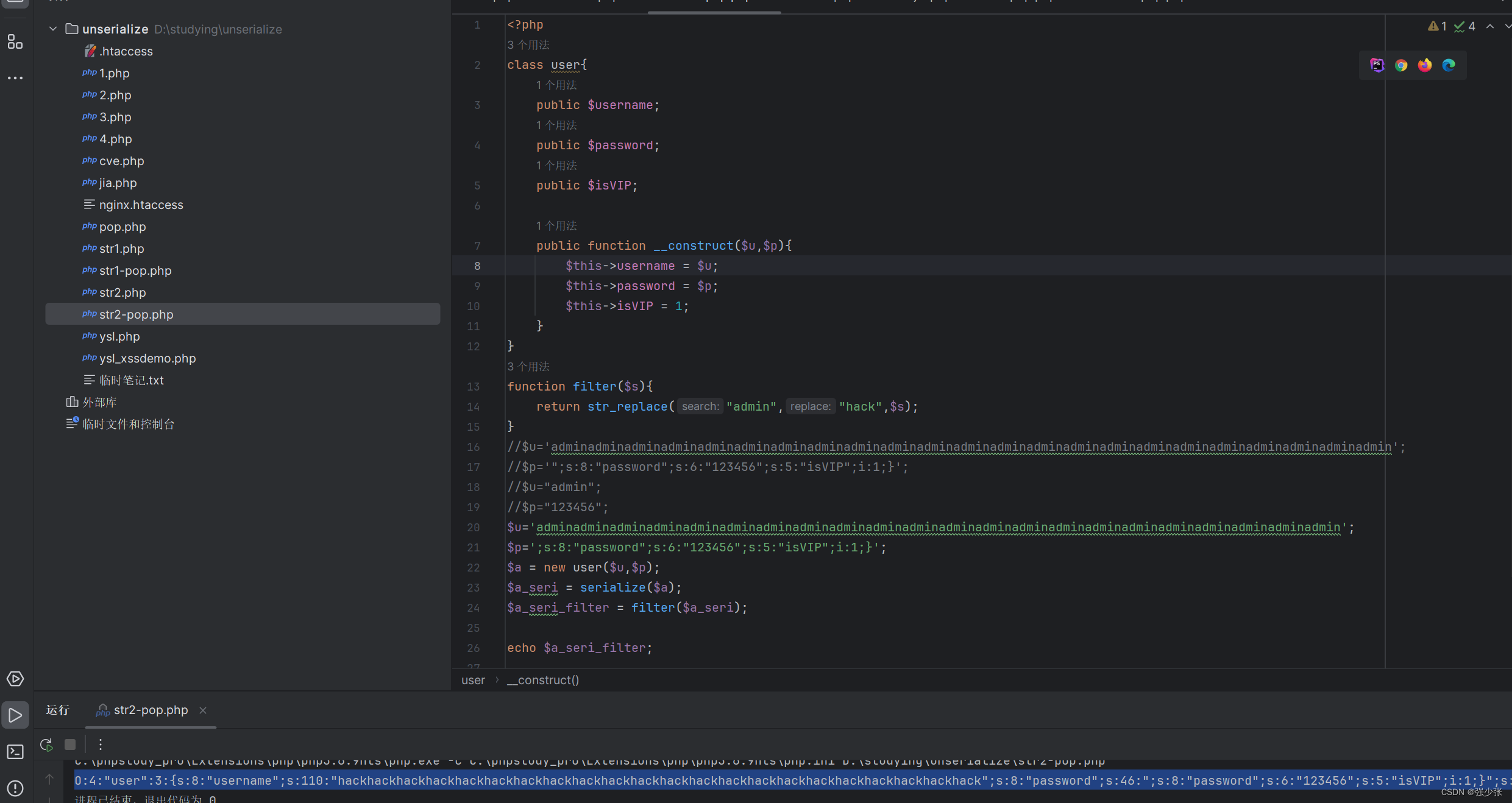The width and height of the screenshot is (1512, 803).
Task: Click the warnings count indicator
Action: pyautogui.click(x=1437, y=26)
